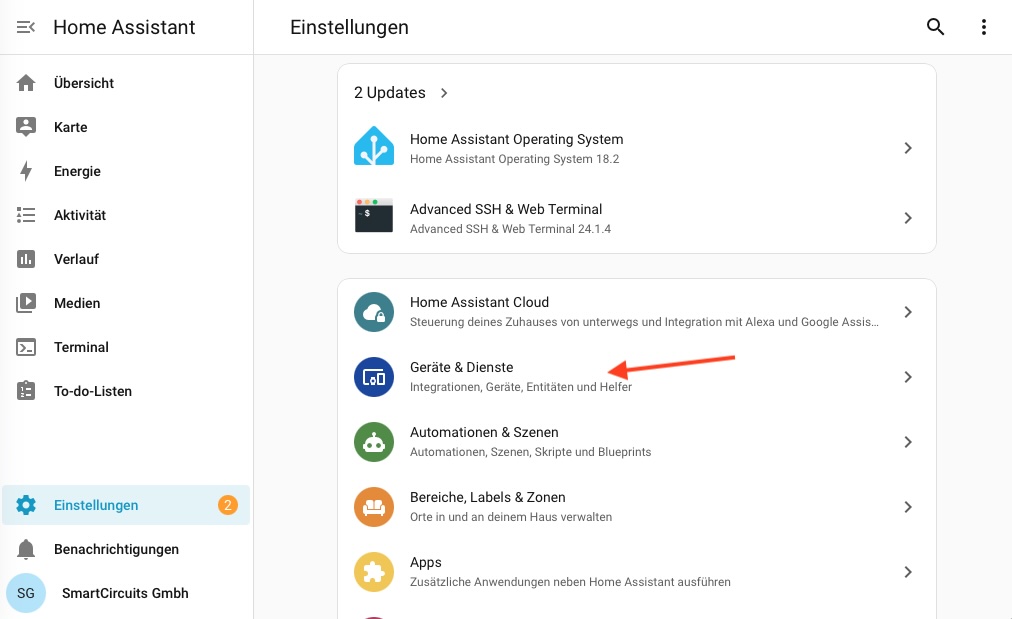Click the Medien play icon

click(x=26, y=303)
